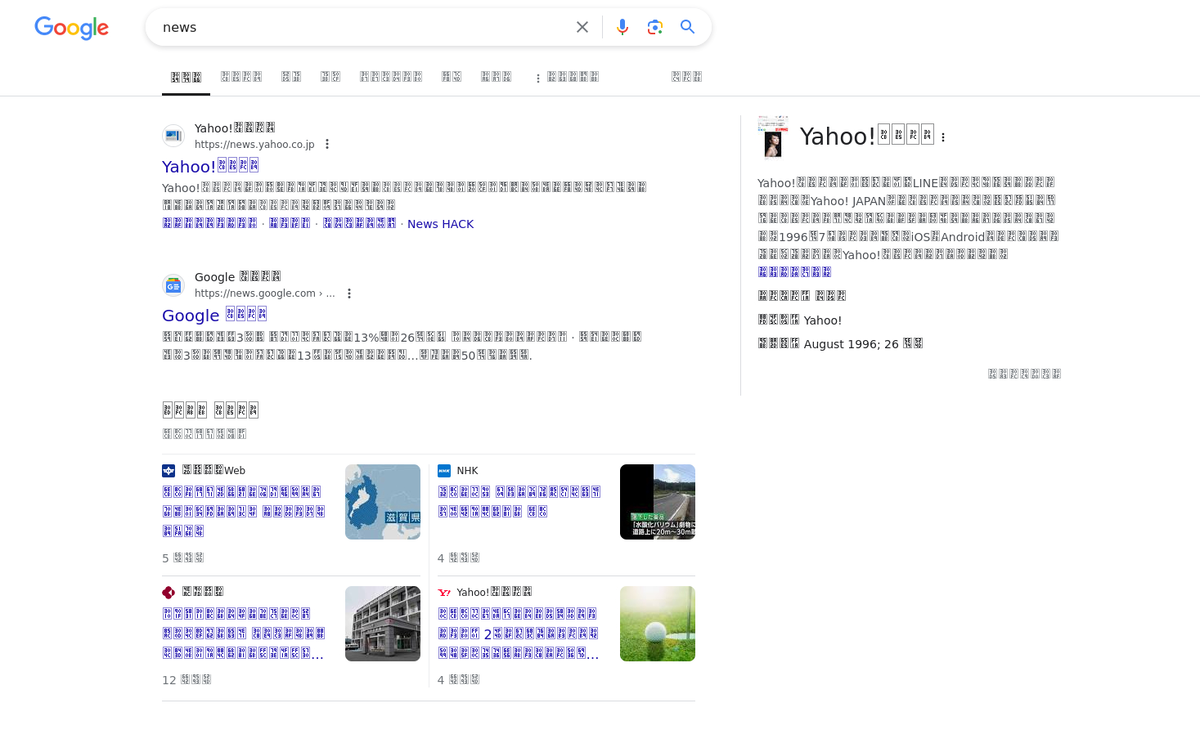This screenshot has height=730, width=1200.
Task: Submit search with the magnifying glass icon
Action: pos(687,27)
